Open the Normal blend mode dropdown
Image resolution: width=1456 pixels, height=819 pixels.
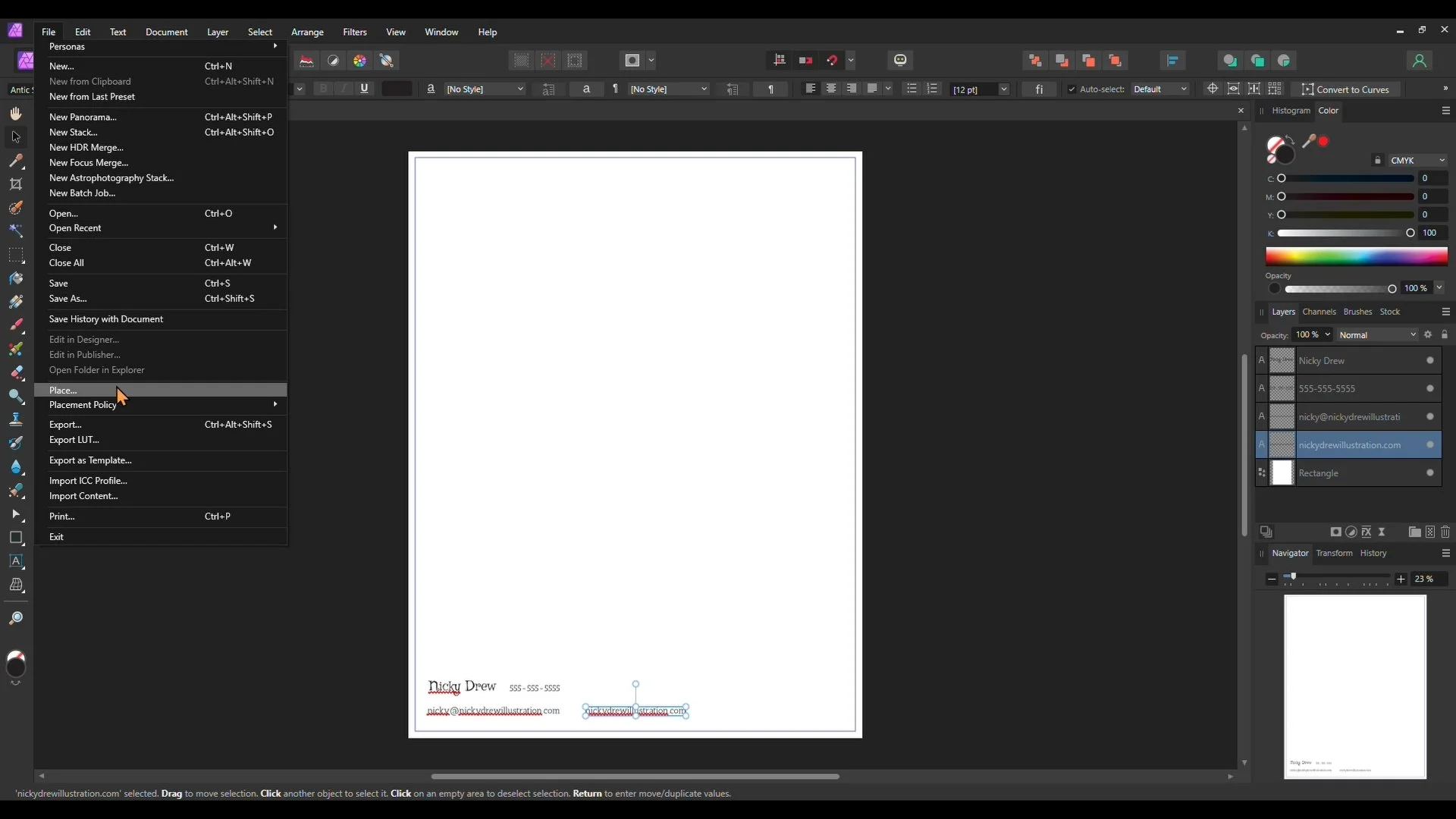click(x=1377, y=335)
